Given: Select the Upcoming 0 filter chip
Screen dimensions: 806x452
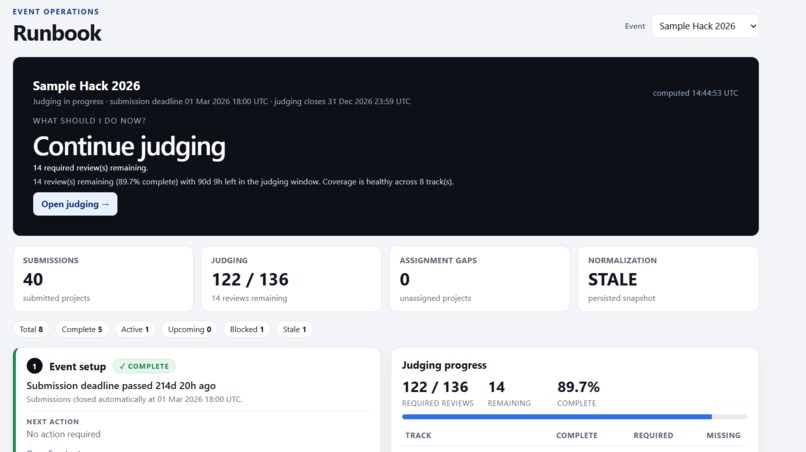Looking at the screenshot, I should point(189,329).
